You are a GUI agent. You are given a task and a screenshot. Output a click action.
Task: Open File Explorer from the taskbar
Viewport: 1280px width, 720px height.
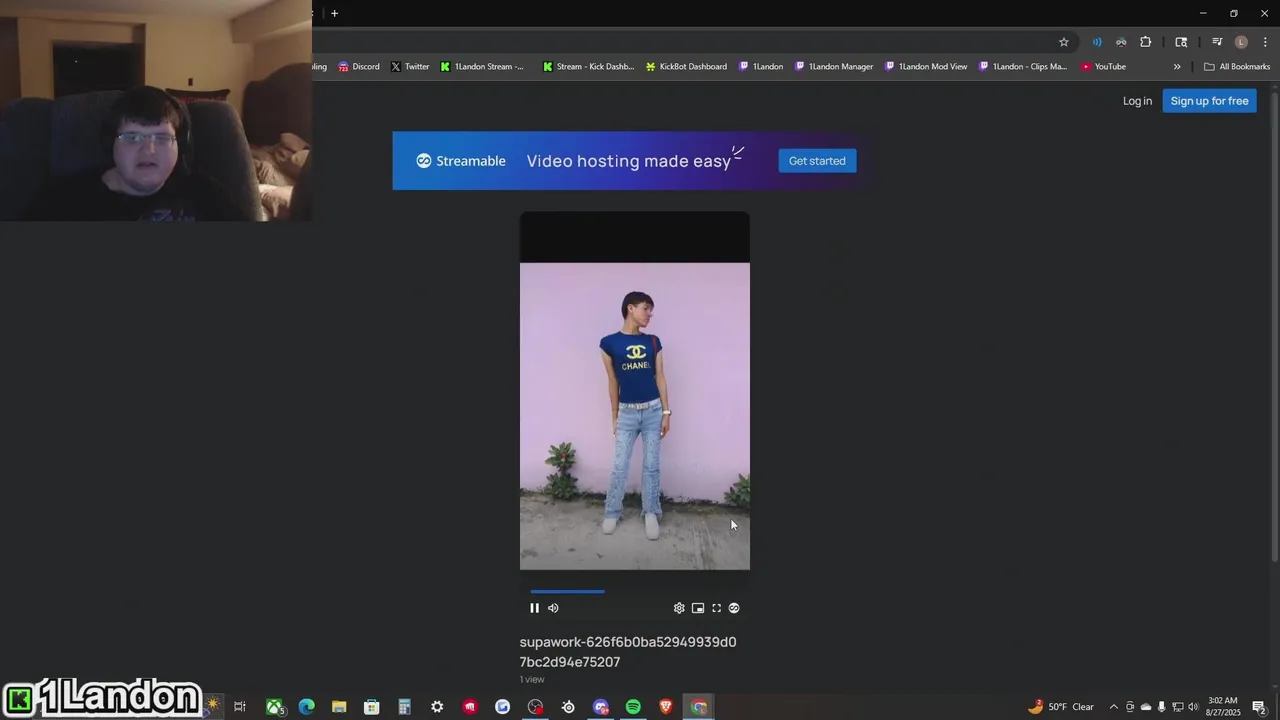click(x=339, y=707)
